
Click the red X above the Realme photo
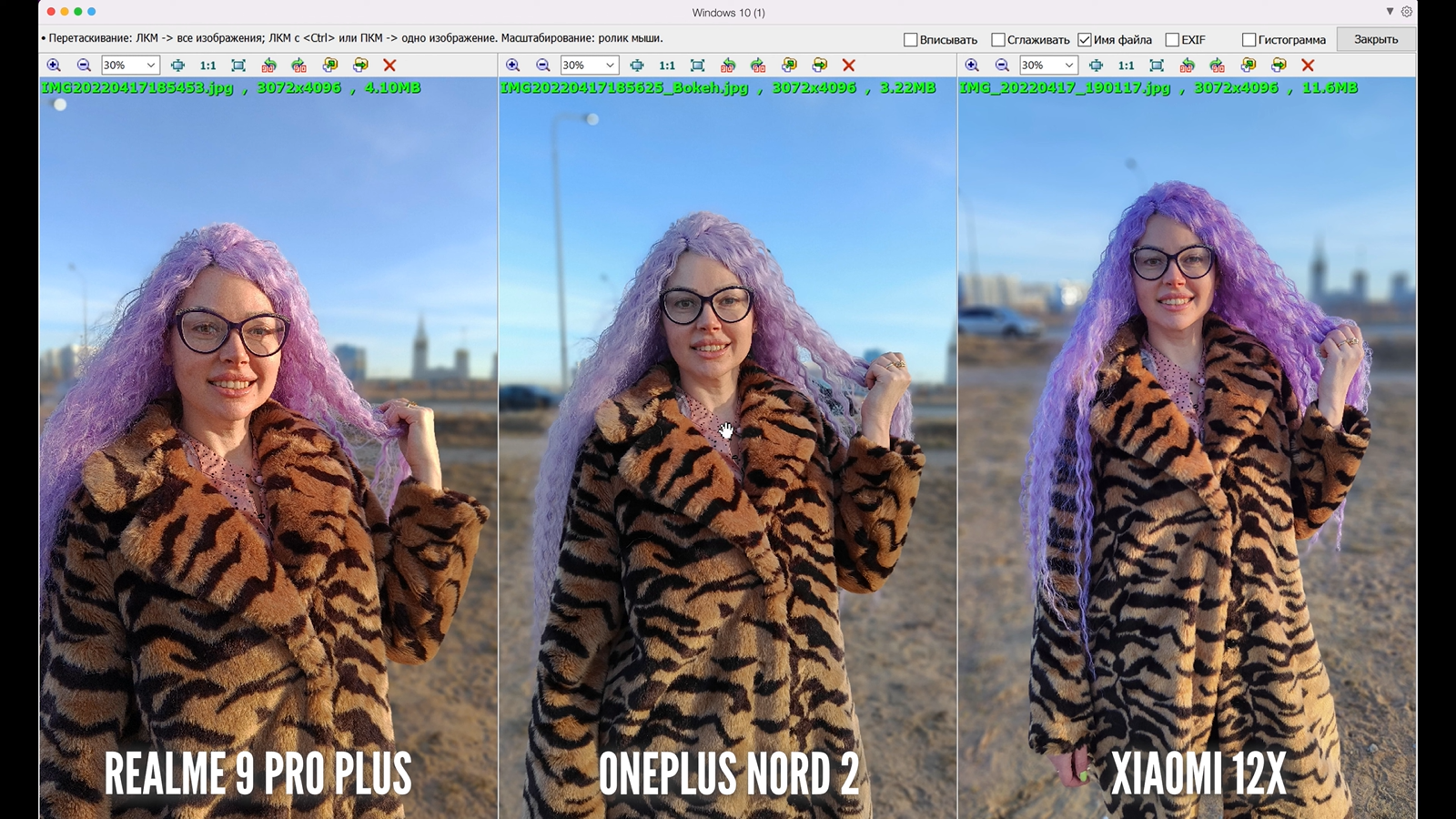(389, 66)
